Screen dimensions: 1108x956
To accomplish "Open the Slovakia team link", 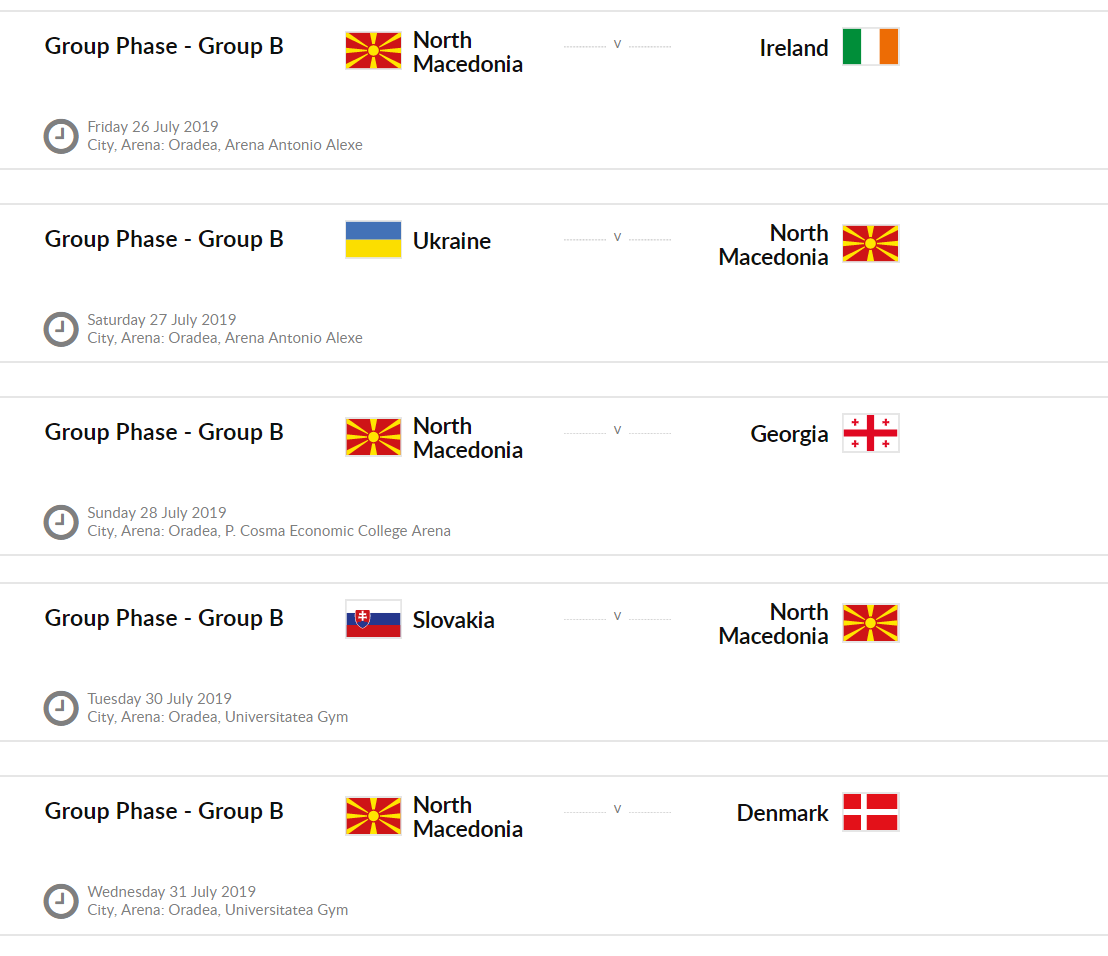I will 453,620.
